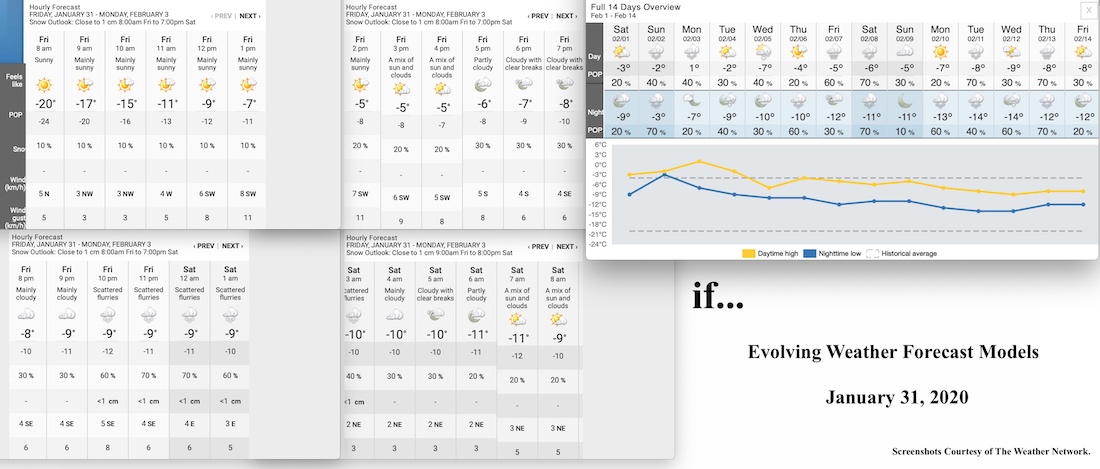Click the mainly sunny icon for Fri 2 pm
This screenshot has height=469, width=1100.
point(360,86)
